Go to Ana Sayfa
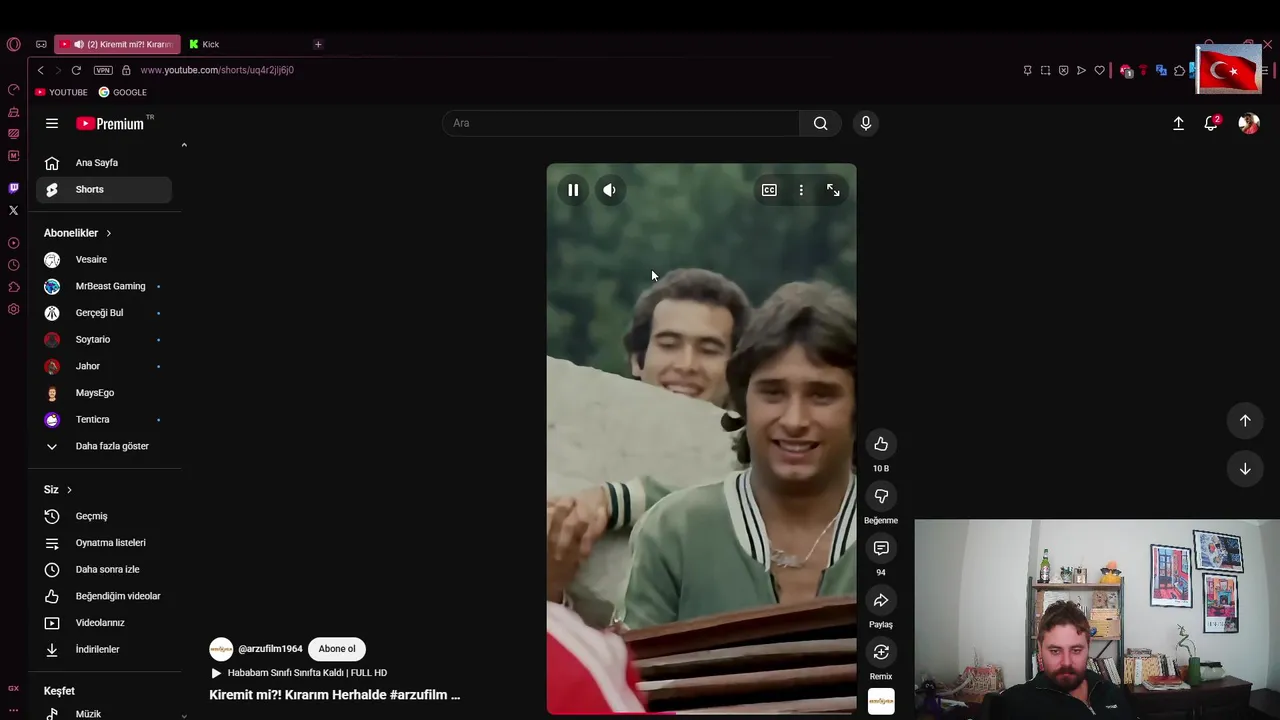The width and height of the screenshot is (1280, 720). click(104, 163)
